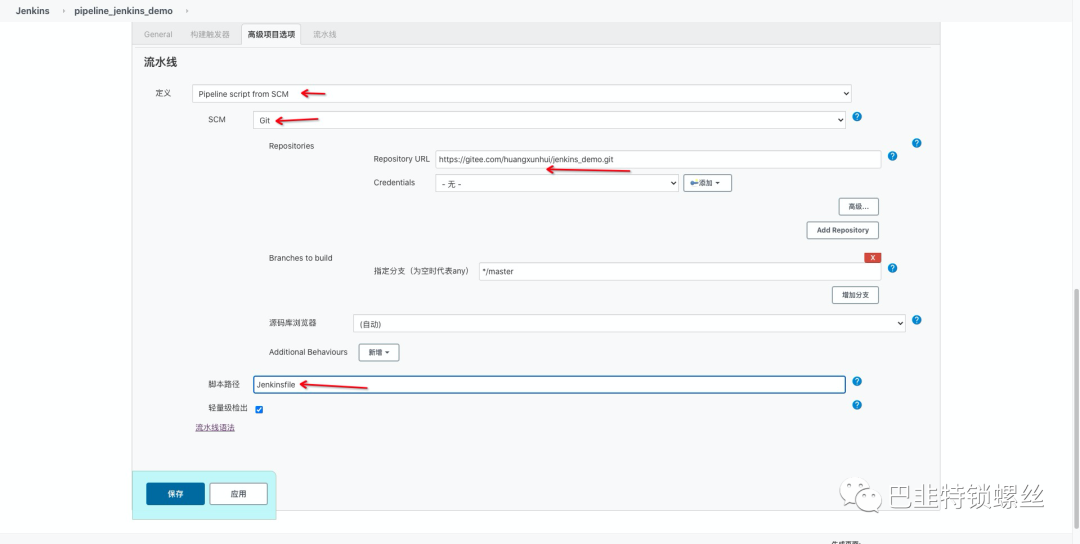
Task: Click the 保存 save button
Action: point(175,494)
